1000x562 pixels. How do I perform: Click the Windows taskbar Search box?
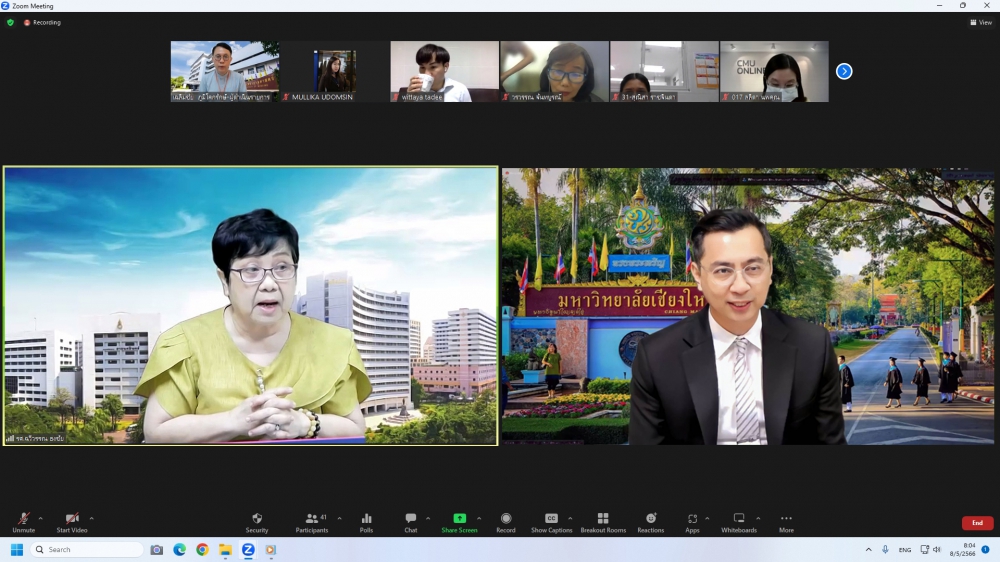pyautogui.click(x=88, y=550)
